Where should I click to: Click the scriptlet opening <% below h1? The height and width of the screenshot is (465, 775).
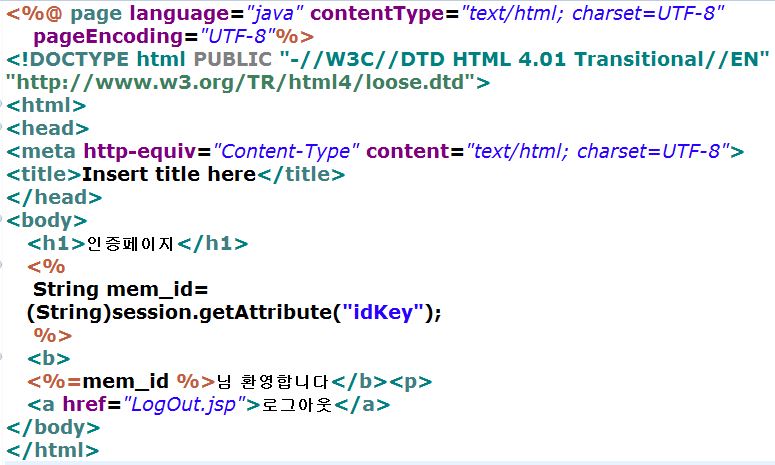(46, 267)
